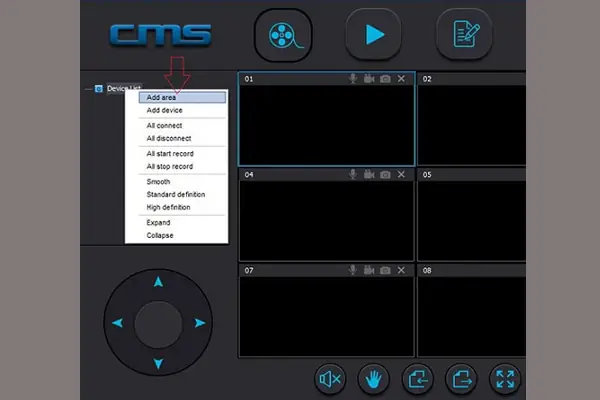Toggle microphone in channel 07 header
Viewport: 600px width, 400px height.
click(x=353, y=270)
